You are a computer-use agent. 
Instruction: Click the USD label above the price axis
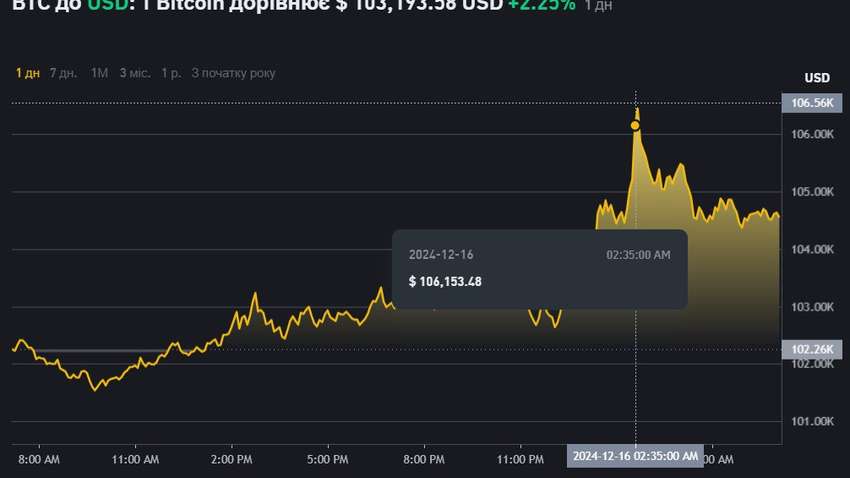[x=817, y=78]
